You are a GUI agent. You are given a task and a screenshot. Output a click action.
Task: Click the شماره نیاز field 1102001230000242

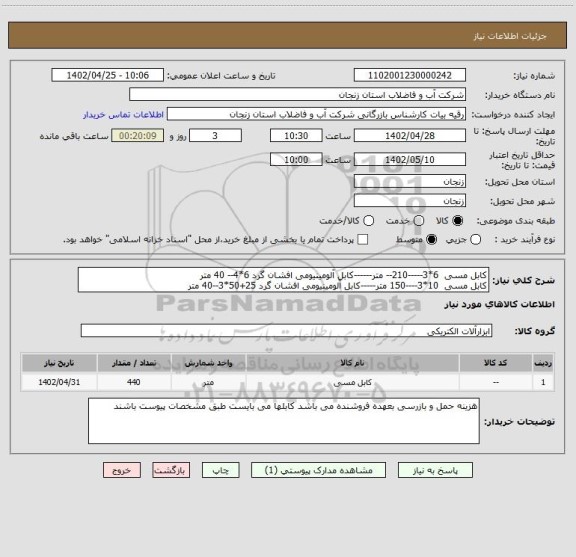coord(410,75)
